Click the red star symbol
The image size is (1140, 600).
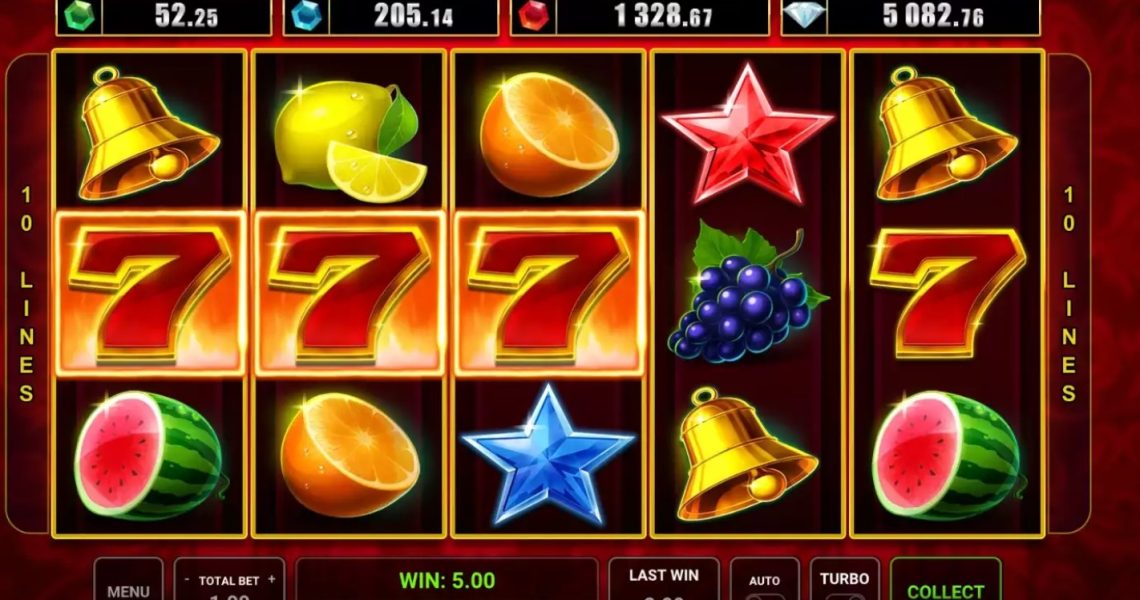click(x=747, y=136)
